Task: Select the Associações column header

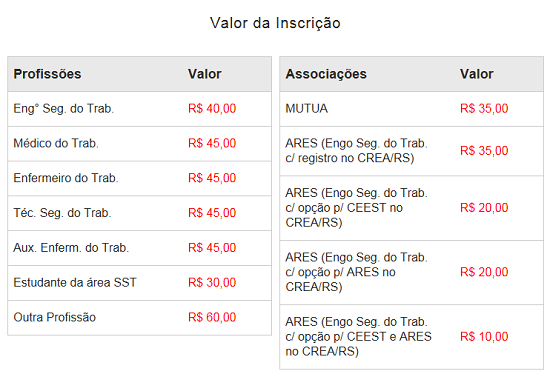Action: (x=326, y=74)
